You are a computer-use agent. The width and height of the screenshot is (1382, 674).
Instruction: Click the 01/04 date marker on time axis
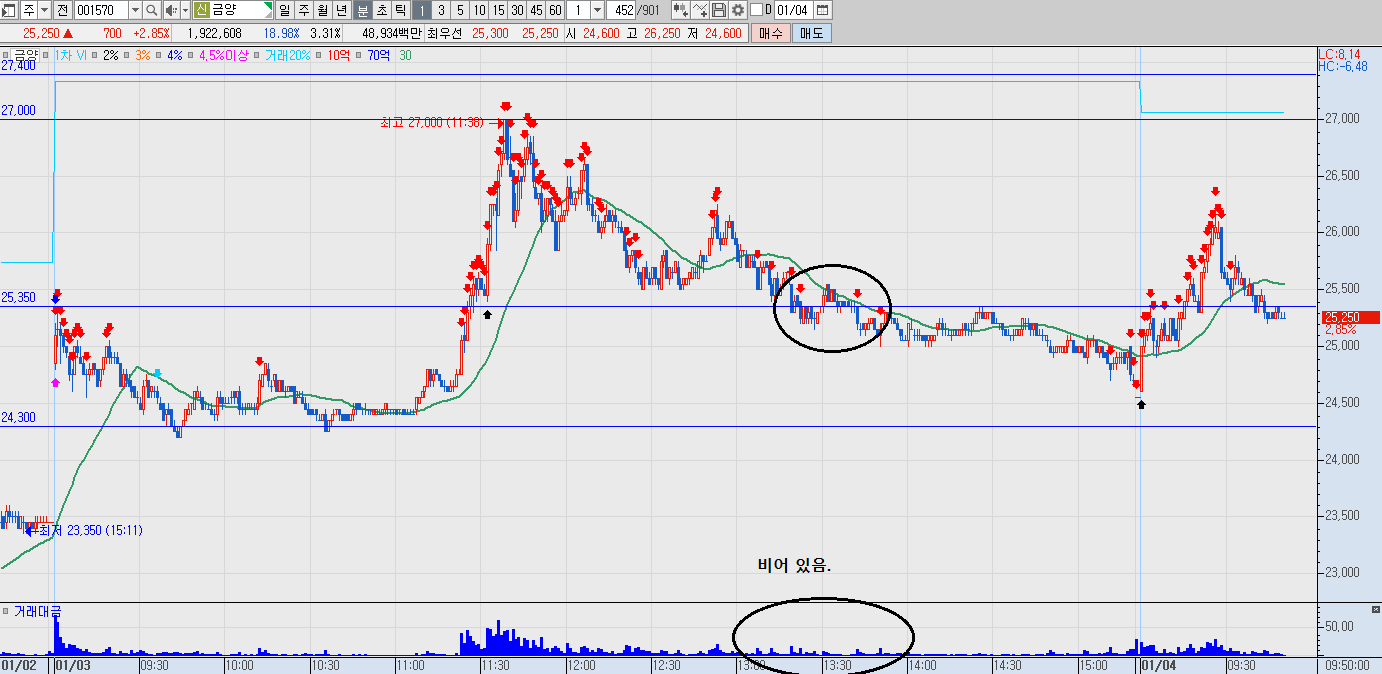[x=1158, y=664]
